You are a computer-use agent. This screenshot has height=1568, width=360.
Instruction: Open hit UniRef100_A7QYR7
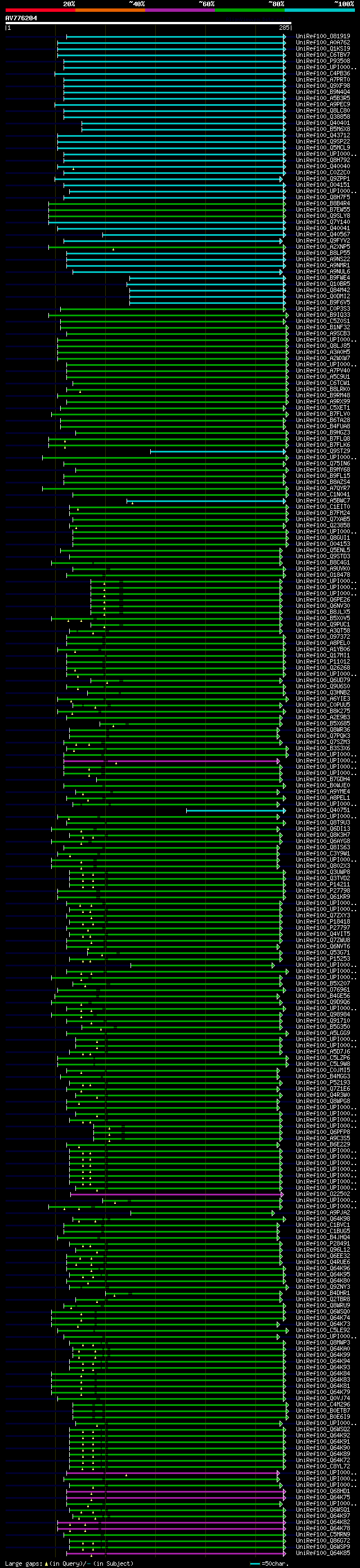323,488
